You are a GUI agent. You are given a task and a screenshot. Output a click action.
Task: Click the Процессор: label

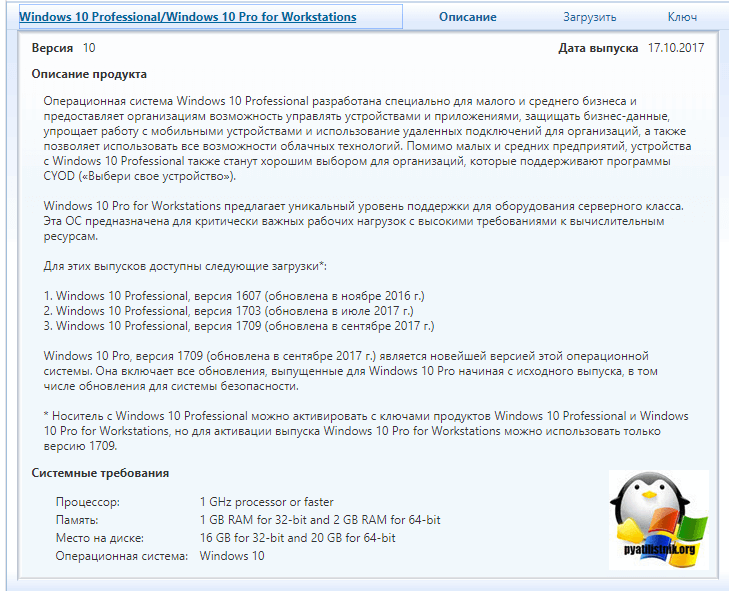click(x=88, y=502)
